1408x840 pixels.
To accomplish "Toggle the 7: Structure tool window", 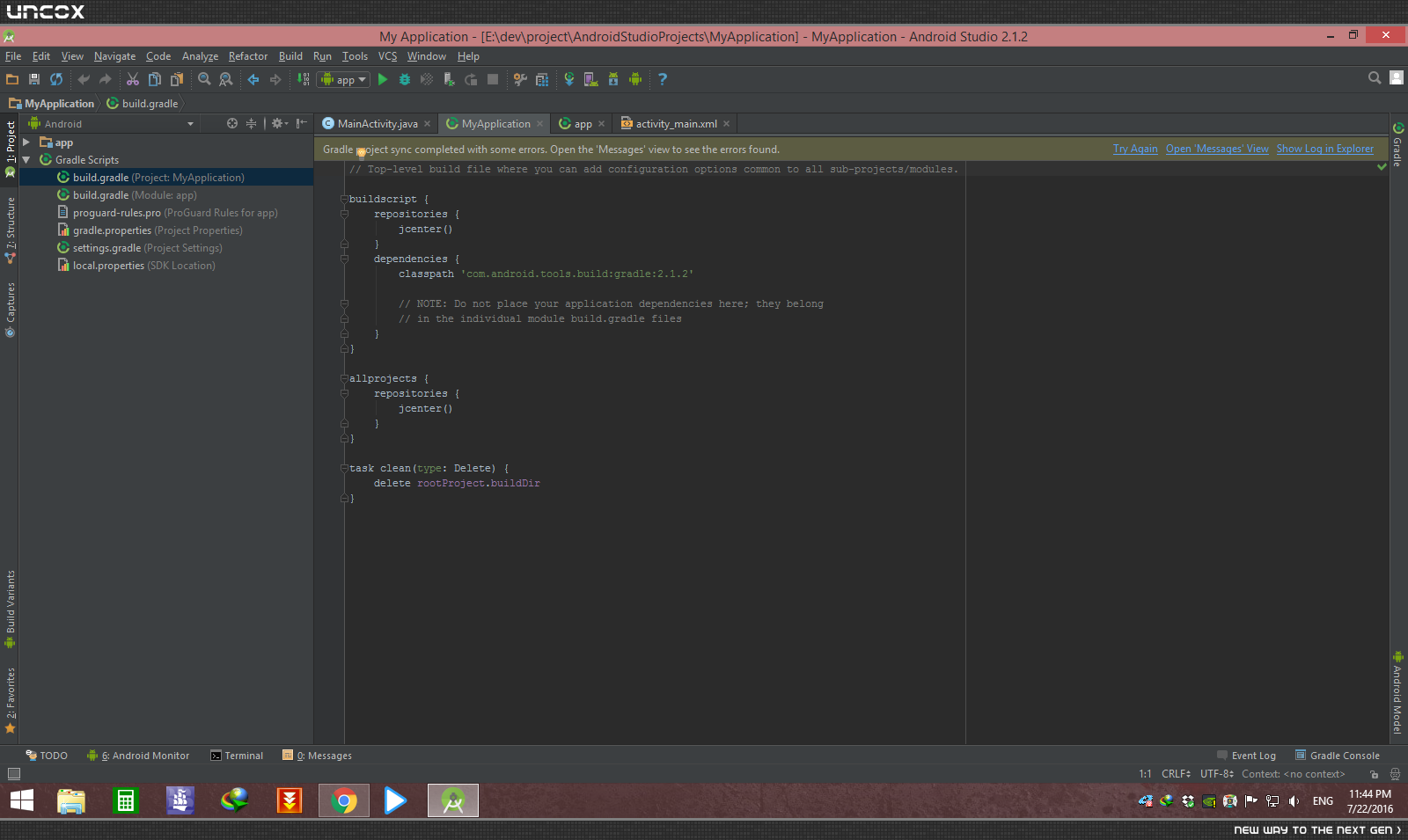I will (10, 230).
